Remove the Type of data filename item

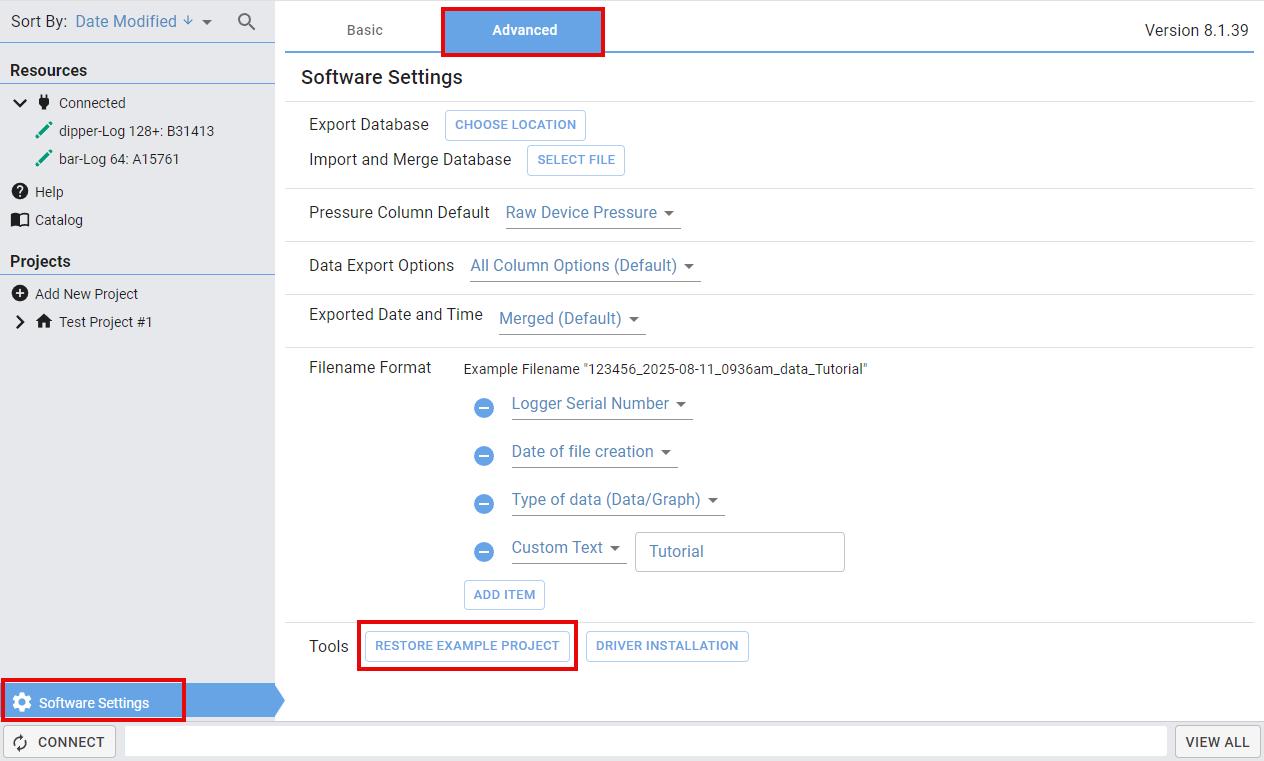(x=484, y=503)
